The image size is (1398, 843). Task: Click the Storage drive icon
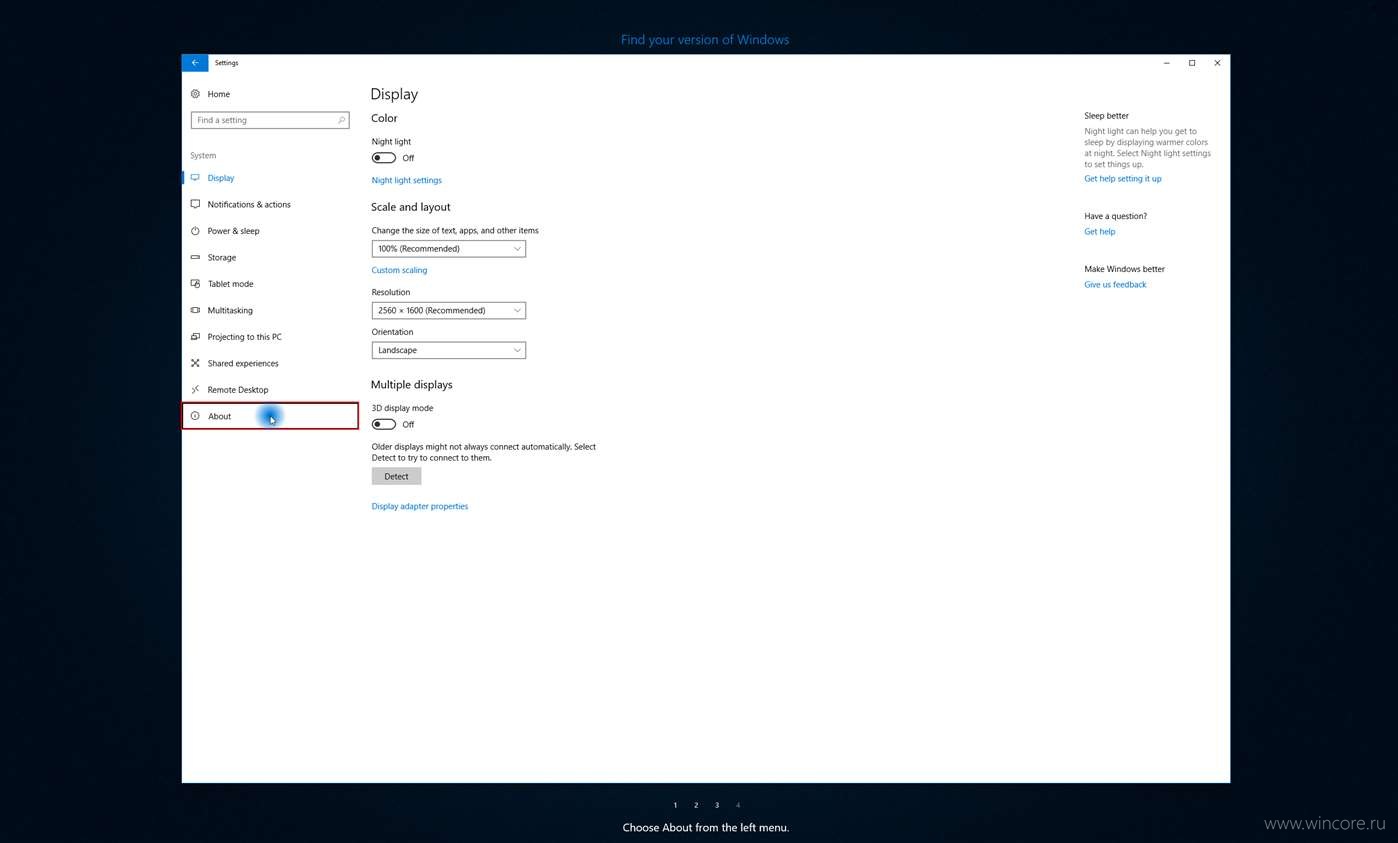pyautogui.click(x=195, y=257)
